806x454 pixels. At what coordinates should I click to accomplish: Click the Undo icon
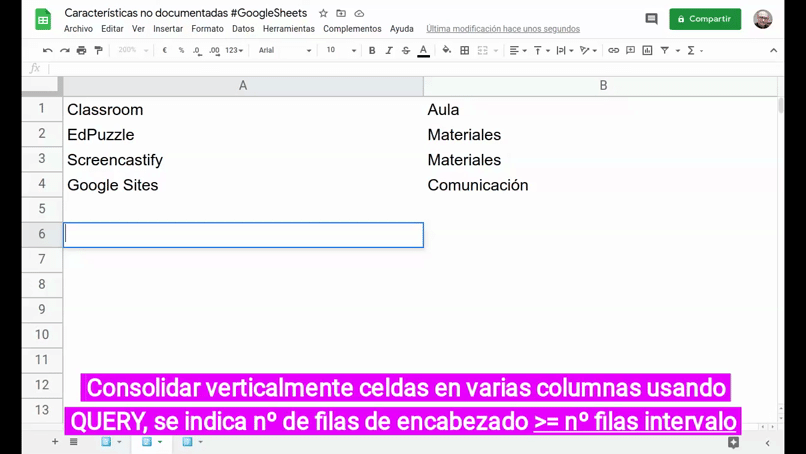(48, 50)
